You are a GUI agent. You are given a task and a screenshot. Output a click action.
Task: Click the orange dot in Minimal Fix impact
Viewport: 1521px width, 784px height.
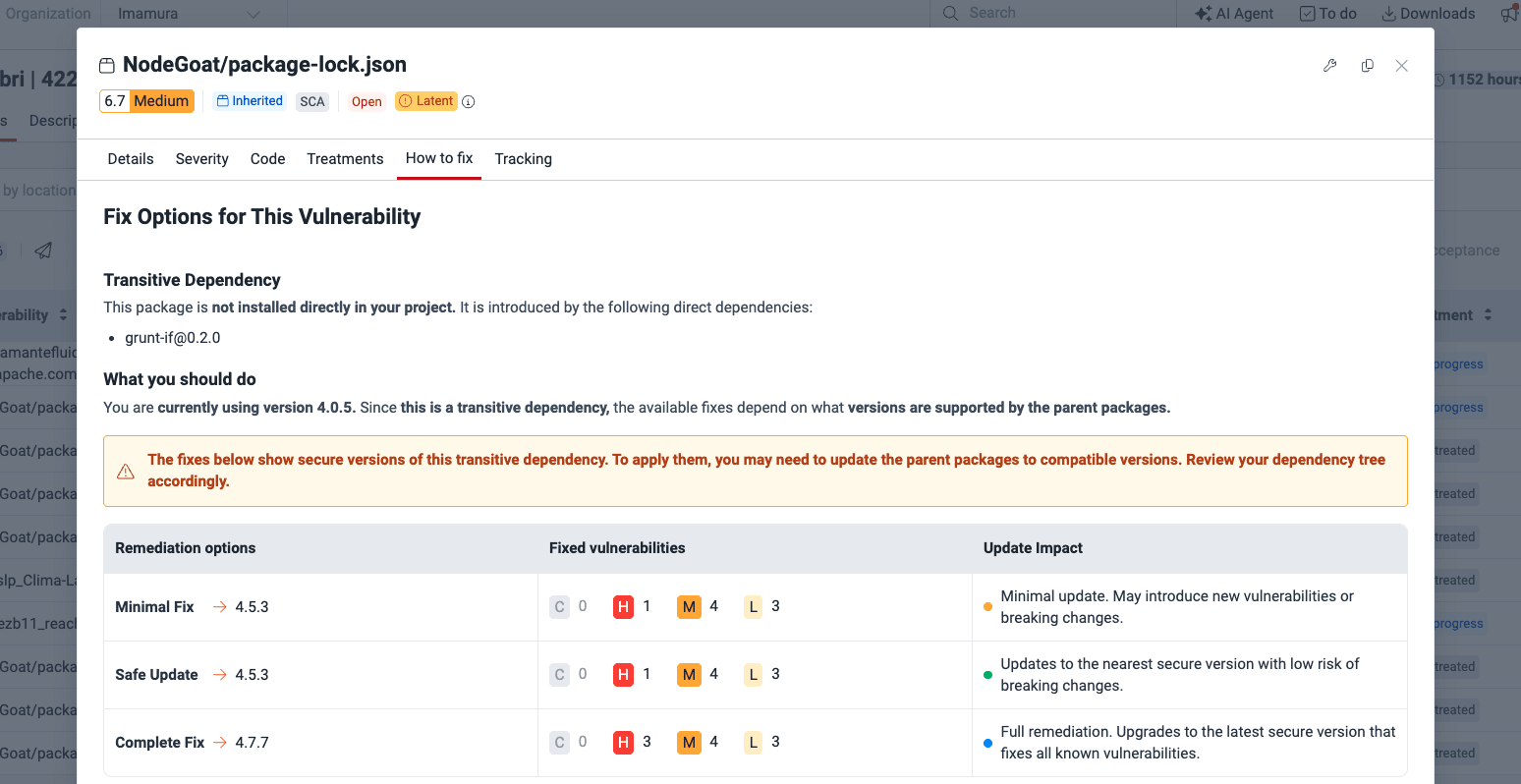[x=987, y=607]
